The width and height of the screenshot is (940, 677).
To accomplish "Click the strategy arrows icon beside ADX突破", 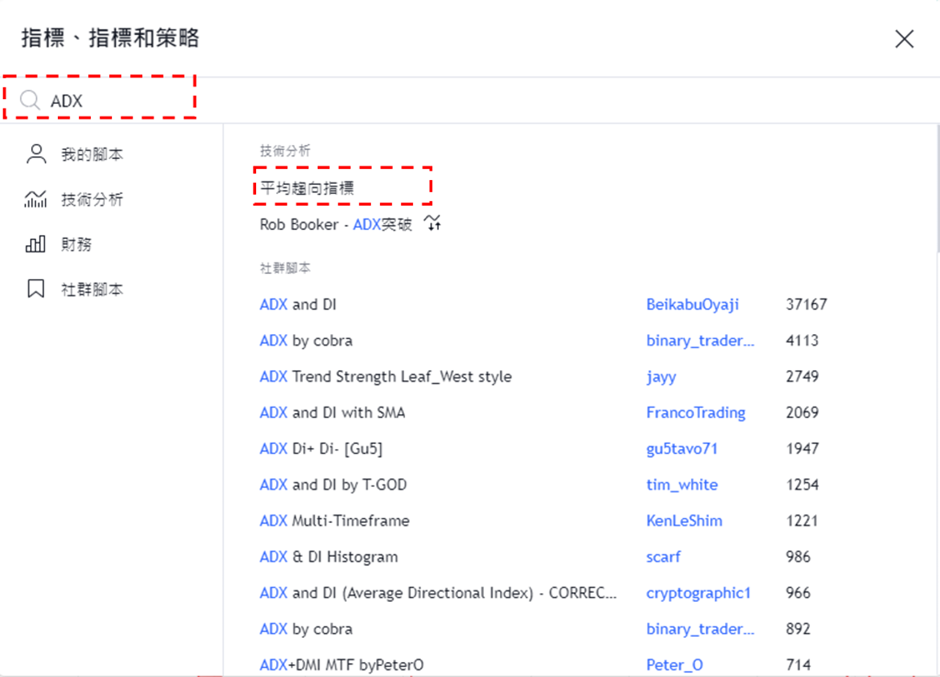I will 433,223.
